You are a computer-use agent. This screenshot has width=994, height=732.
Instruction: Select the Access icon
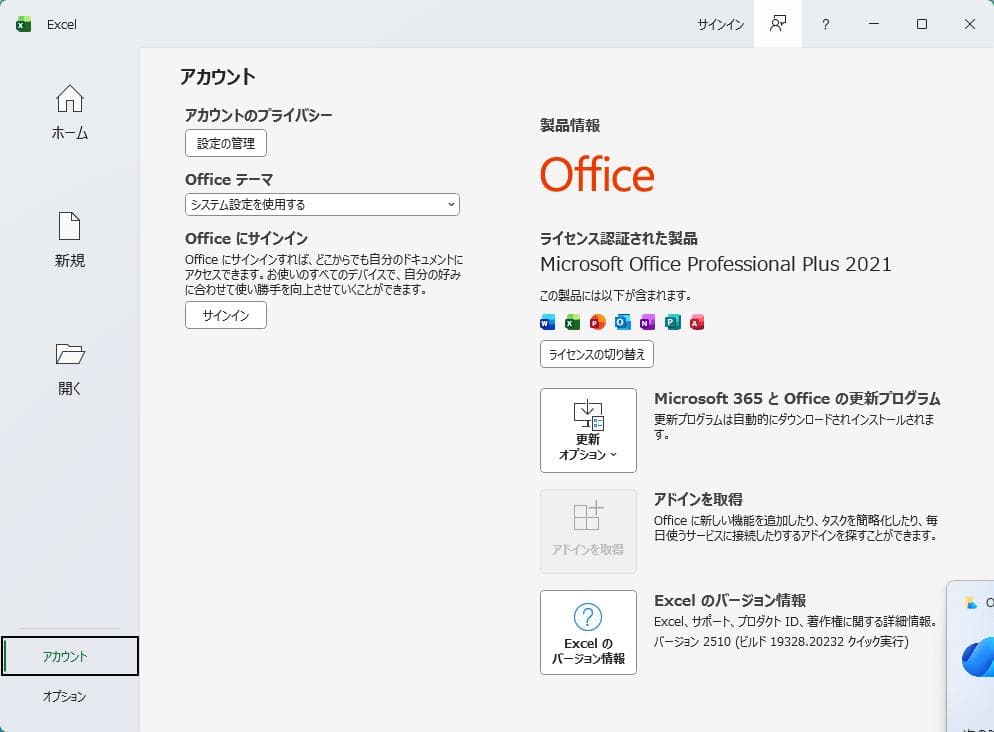(x=696, y=322)
